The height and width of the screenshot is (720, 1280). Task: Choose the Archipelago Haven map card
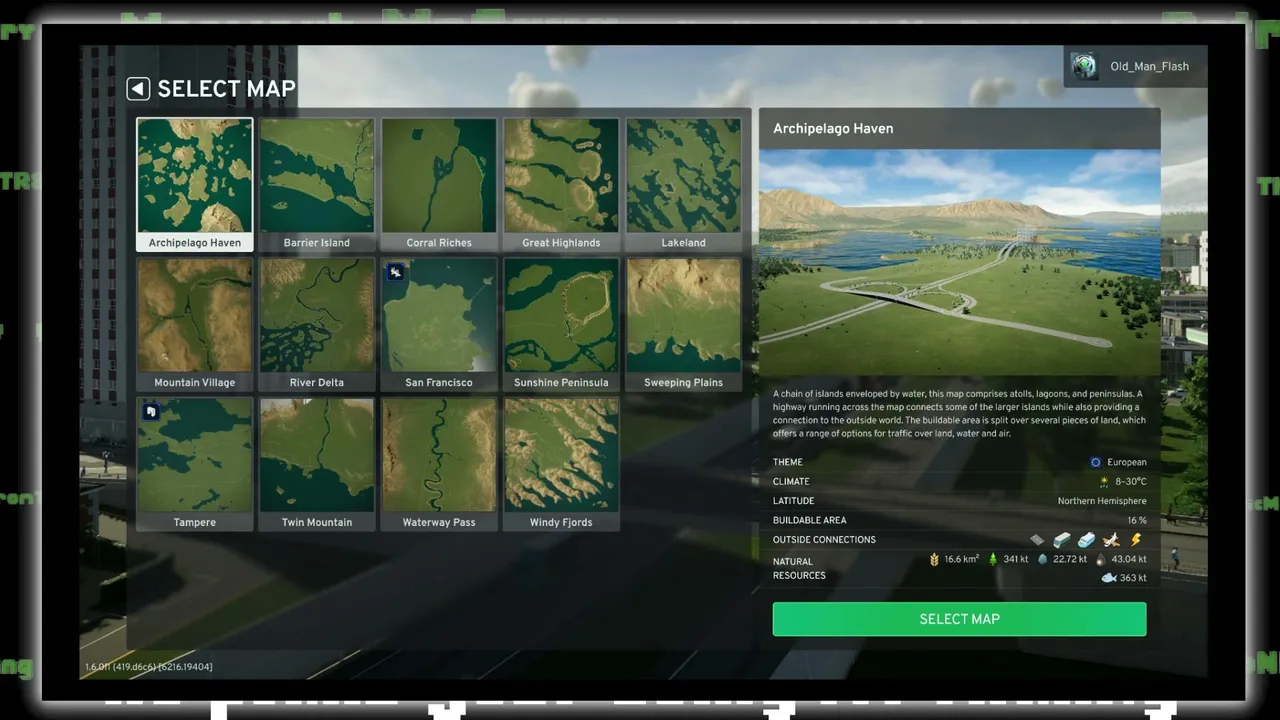click(195, 184)
